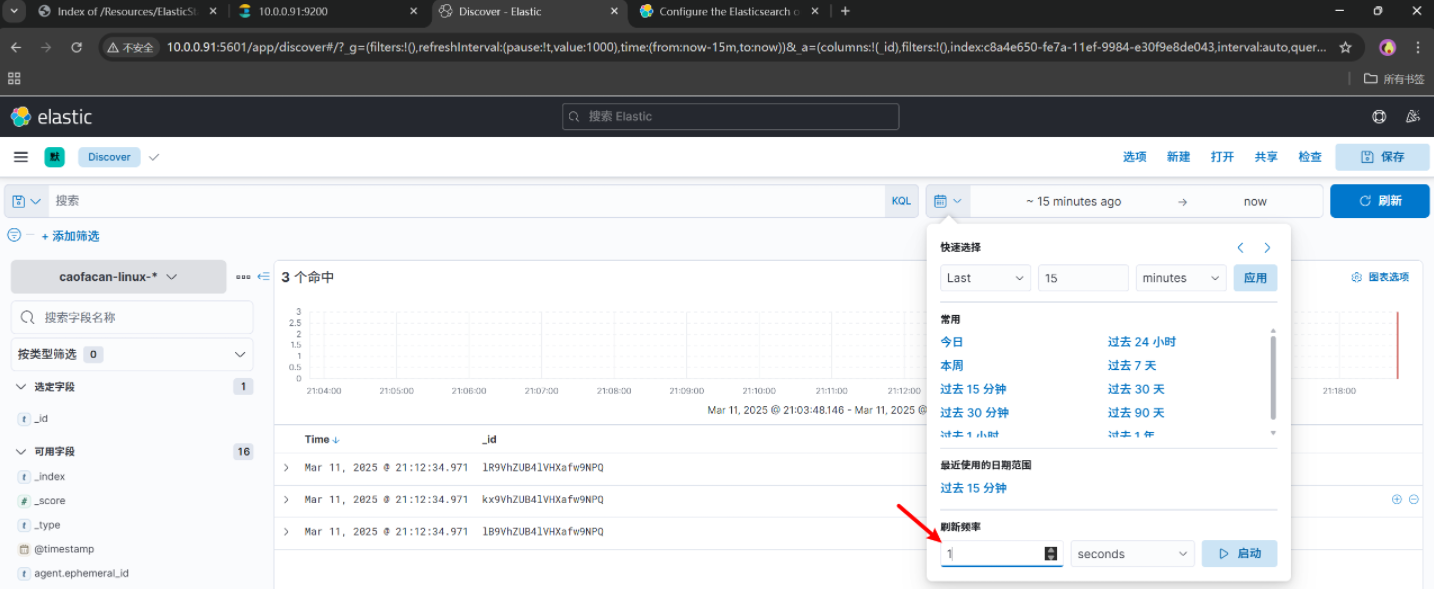Click the Discover breadcrumb badge

(109, 157)
